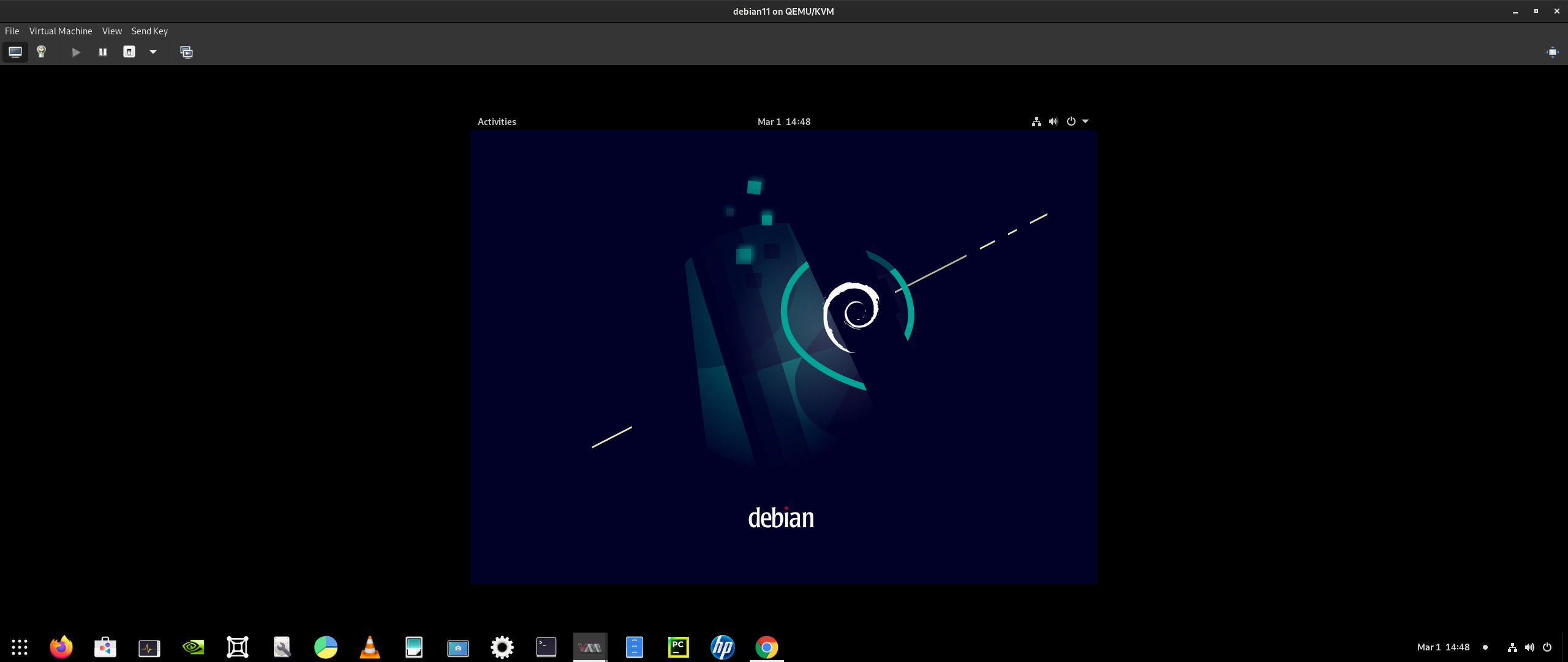1568x662 pixels.
Task: Click guest network status icon
Action: click(1036, 121)
